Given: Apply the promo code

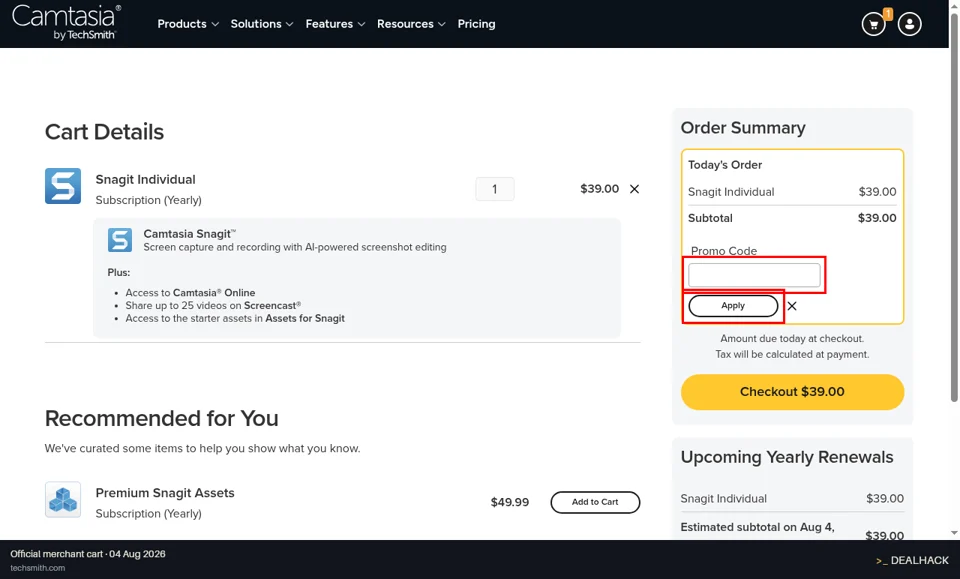Looking at the screenshot, I should (x=733, y=306).
